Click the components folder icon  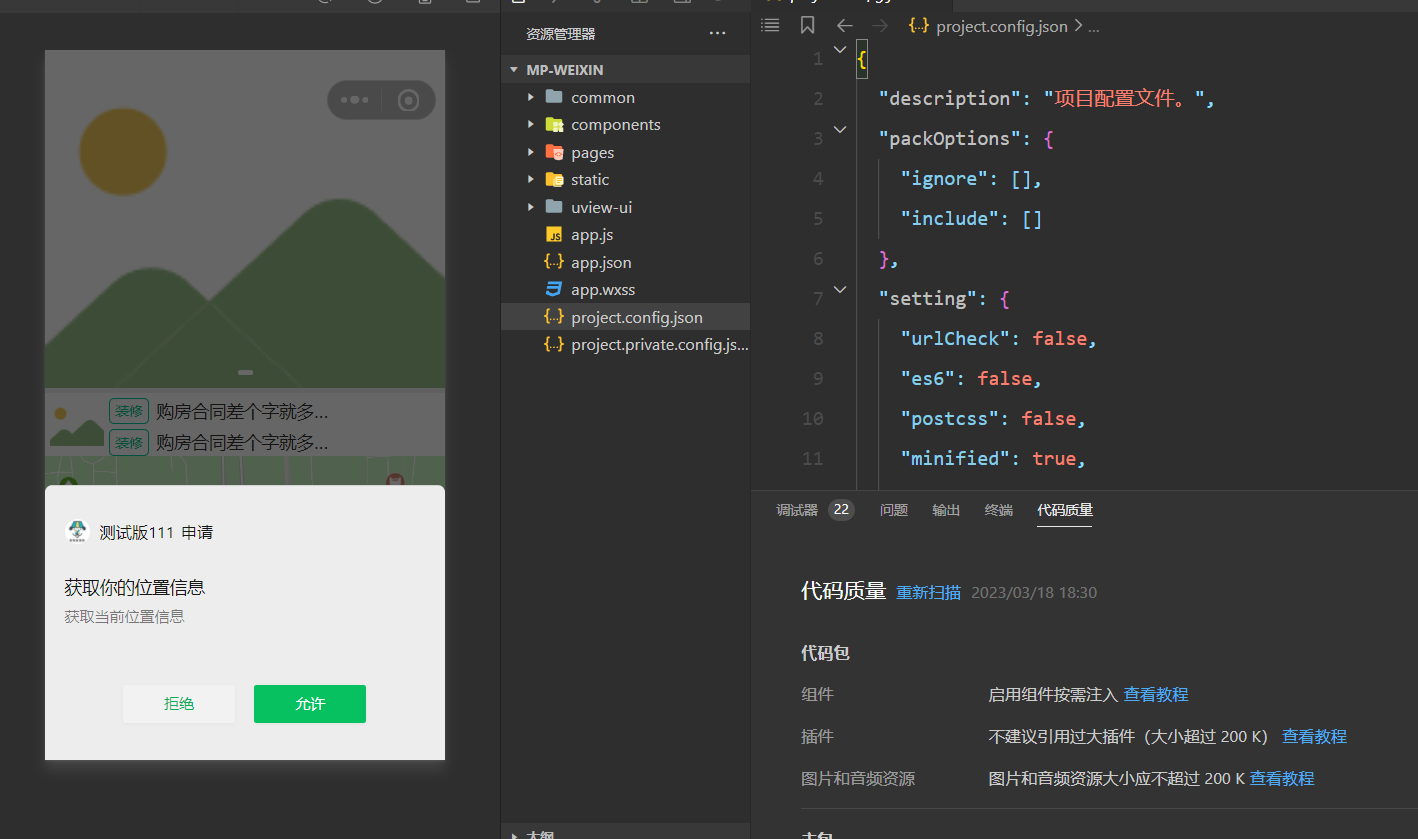tap(554, 125)
